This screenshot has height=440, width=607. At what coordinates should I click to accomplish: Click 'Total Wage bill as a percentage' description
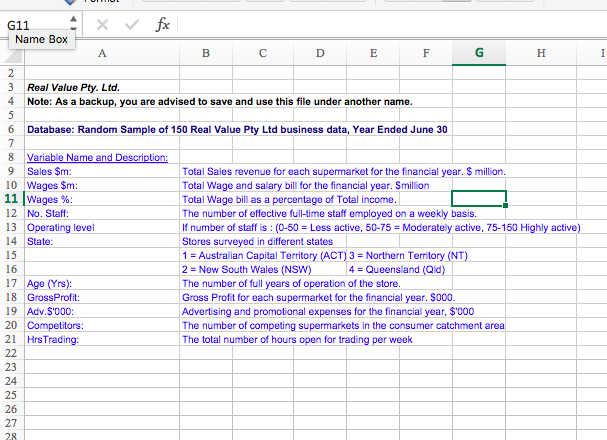[289, 199]
